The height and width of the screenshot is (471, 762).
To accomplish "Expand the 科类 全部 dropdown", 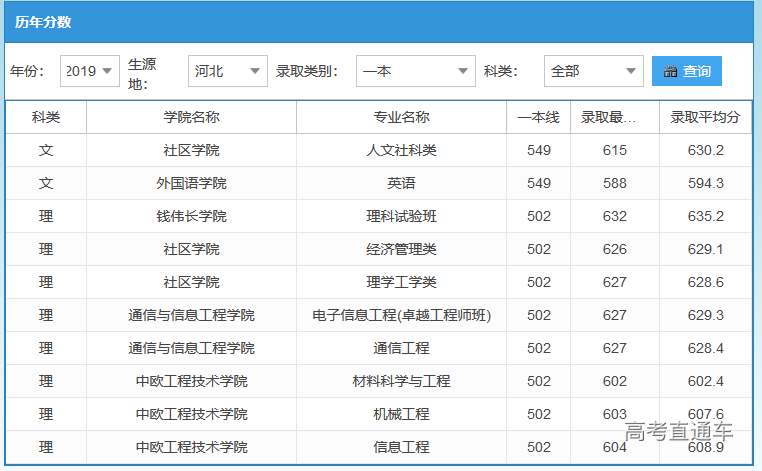I will (x=593, y=71).
